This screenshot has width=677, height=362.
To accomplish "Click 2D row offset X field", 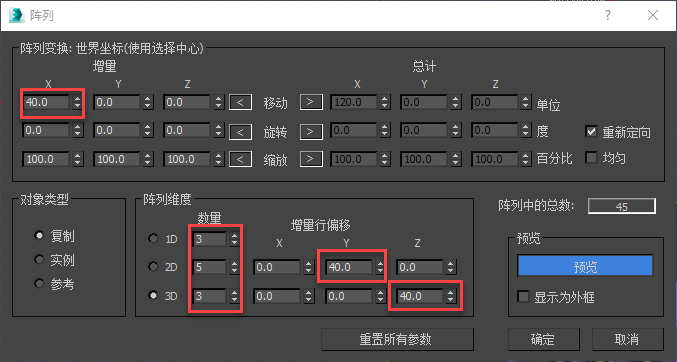I will [278, 267].
